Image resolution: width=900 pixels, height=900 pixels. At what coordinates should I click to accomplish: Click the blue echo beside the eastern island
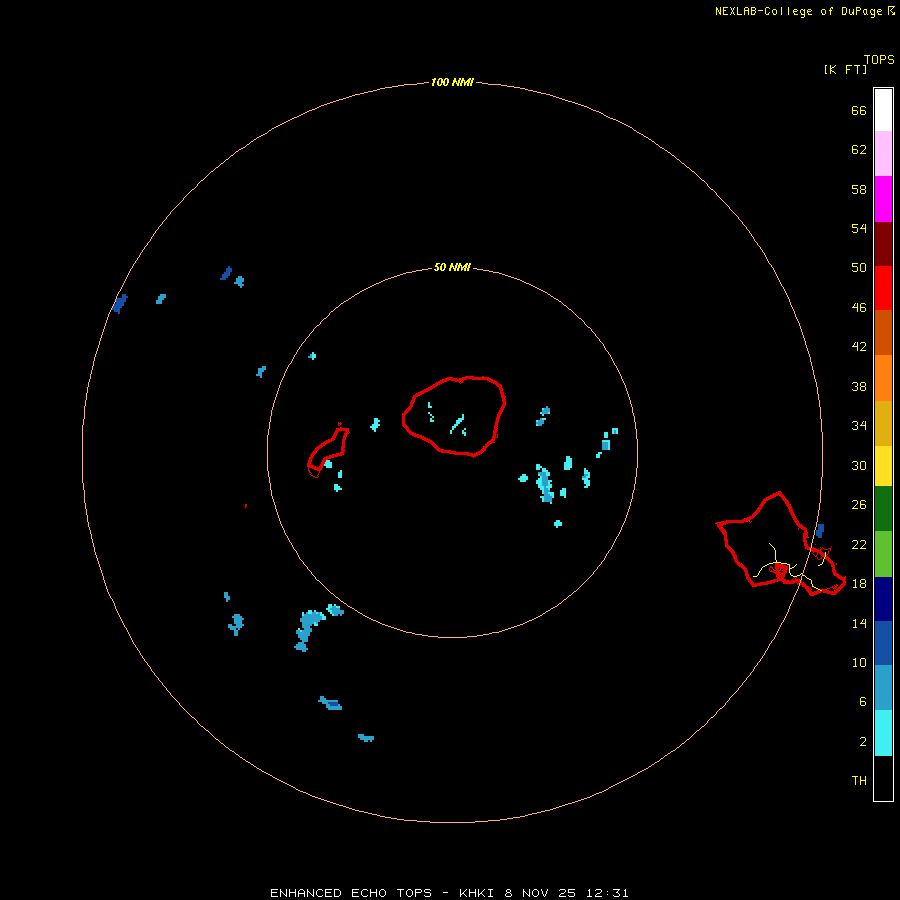point(820,530)
